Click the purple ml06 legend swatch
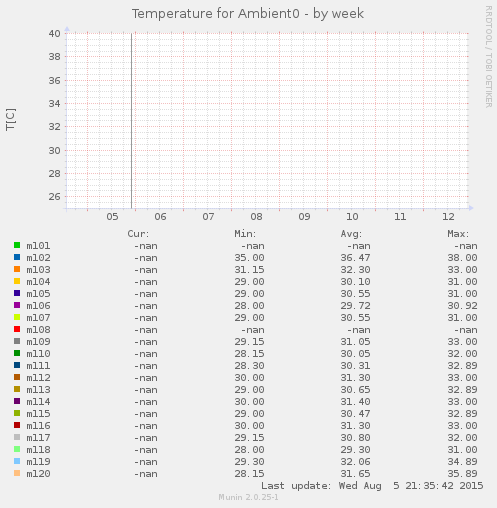 (17, 305)
